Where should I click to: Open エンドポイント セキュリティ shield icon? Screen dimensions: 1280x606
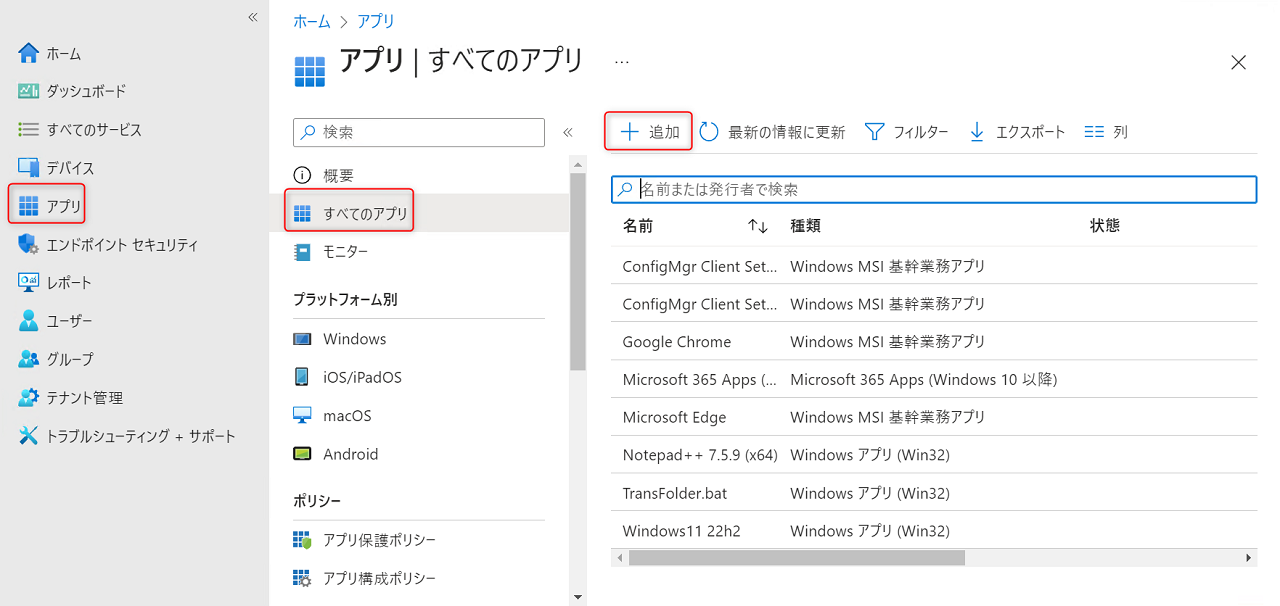(28, 245)
